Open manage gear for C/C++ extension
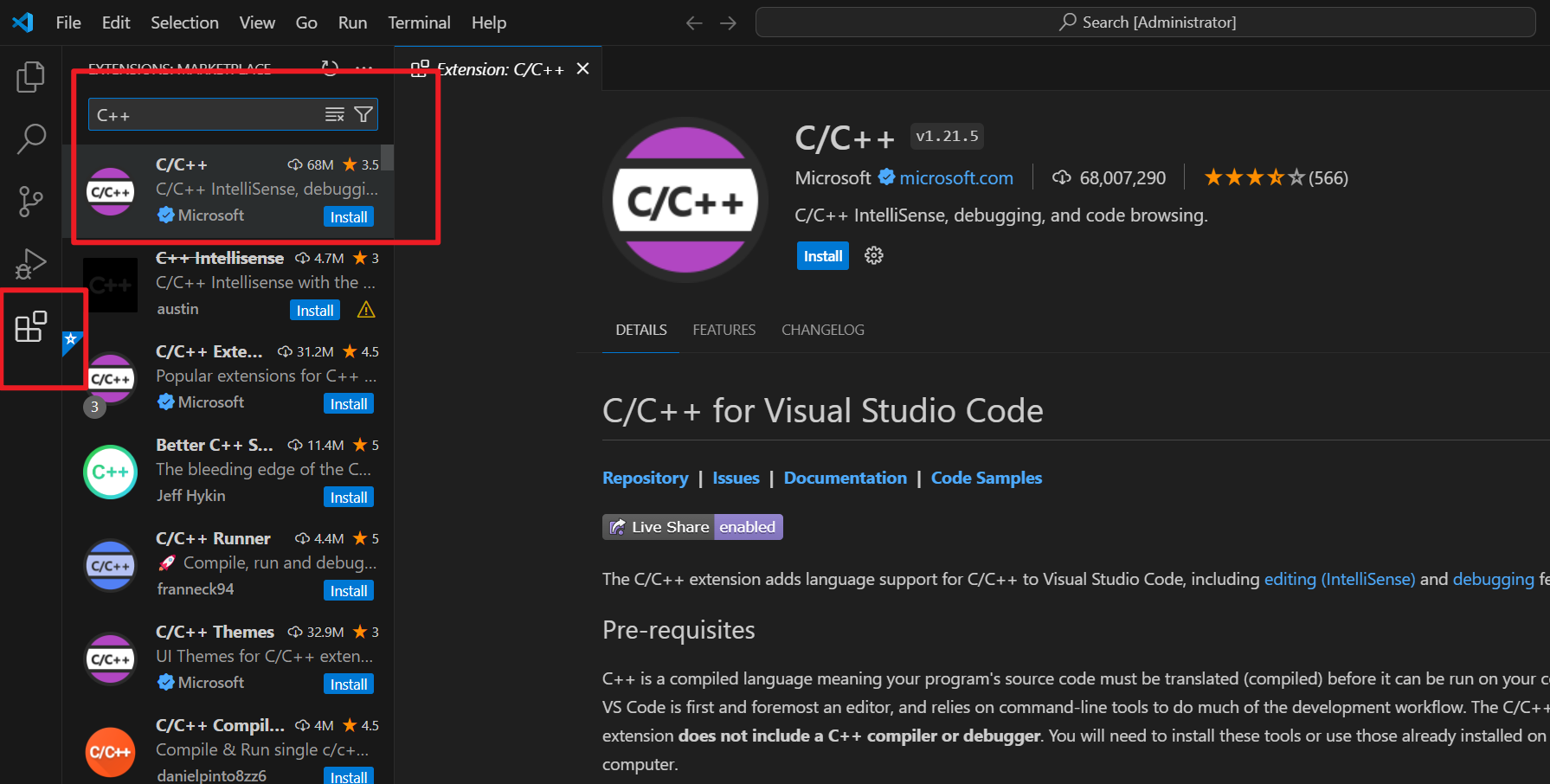Viewport: 1550px width, 784px height. coord(874,255)
